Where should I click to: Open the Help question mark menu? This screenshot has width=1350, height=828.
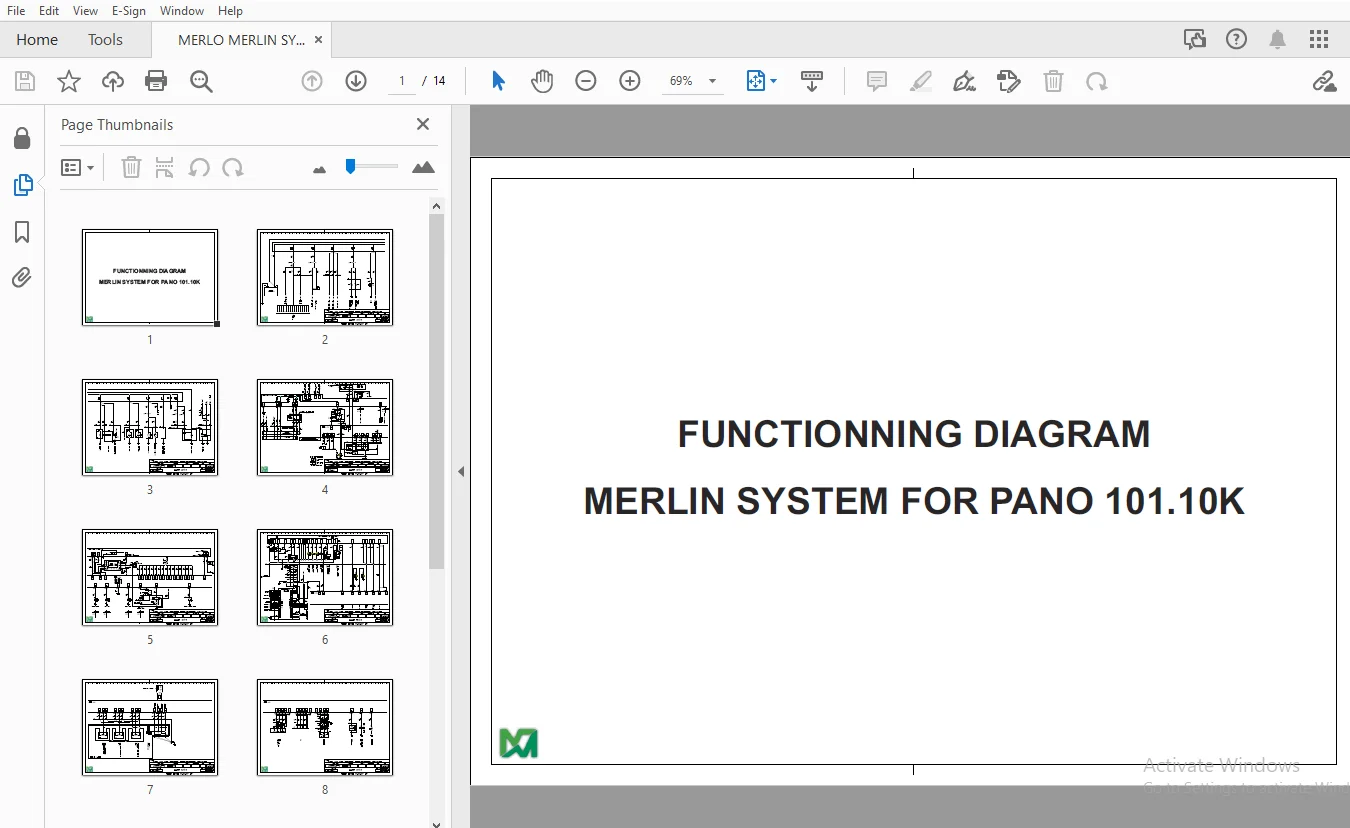tap(1237, 40)
